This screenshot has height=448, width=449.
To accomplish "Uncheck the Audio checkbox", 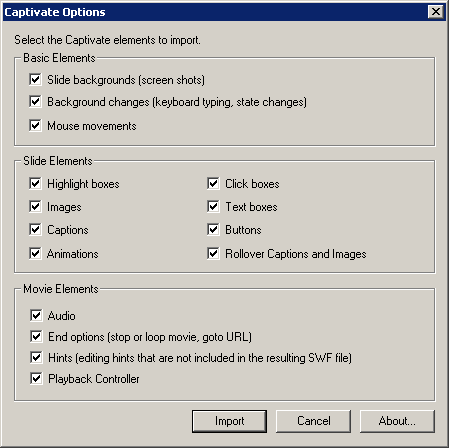I will point(36,315).
